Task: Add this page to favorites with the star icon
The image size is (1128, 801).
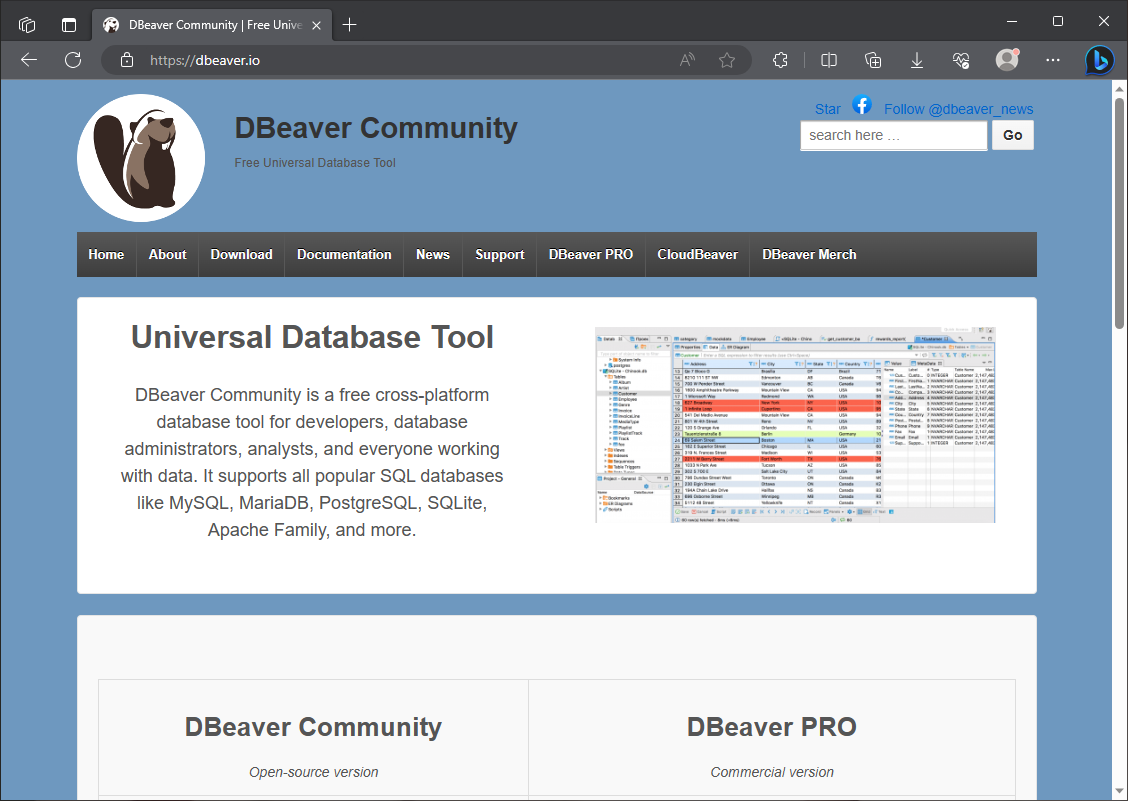Action: pos(727,60)
